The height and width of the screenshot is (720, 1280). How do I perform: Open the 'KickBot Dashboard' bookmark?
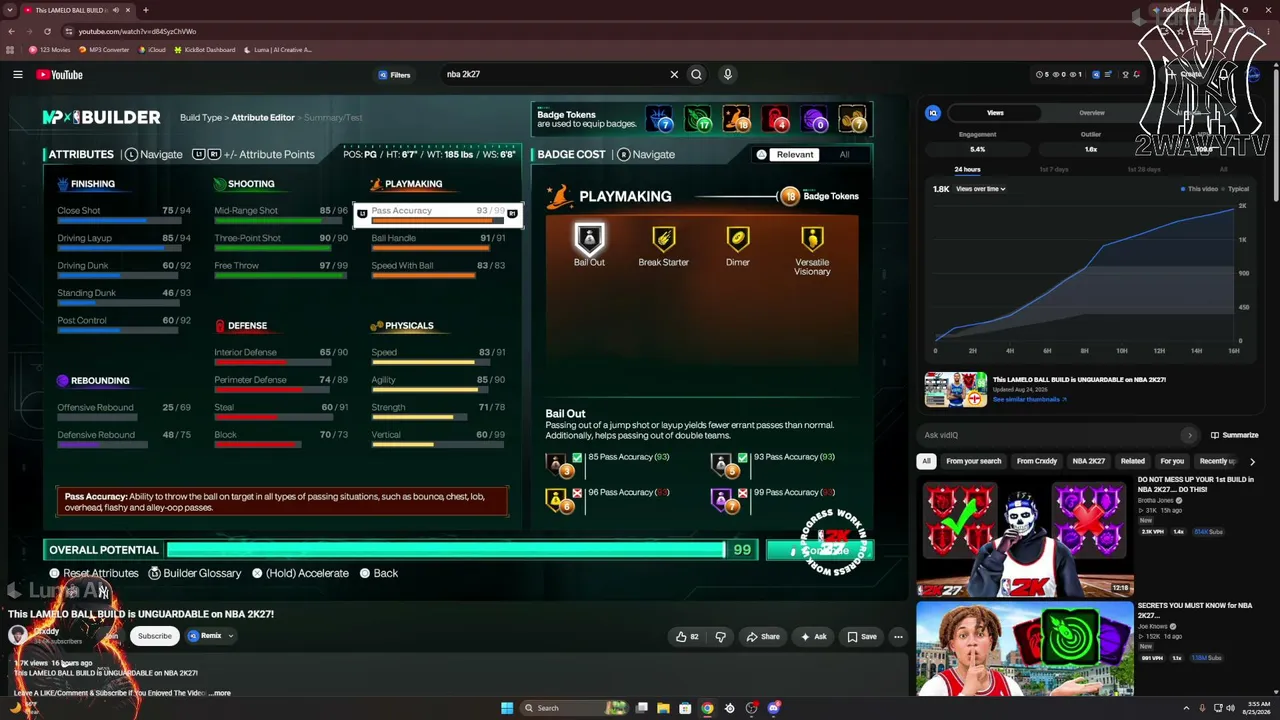point(205,49)
